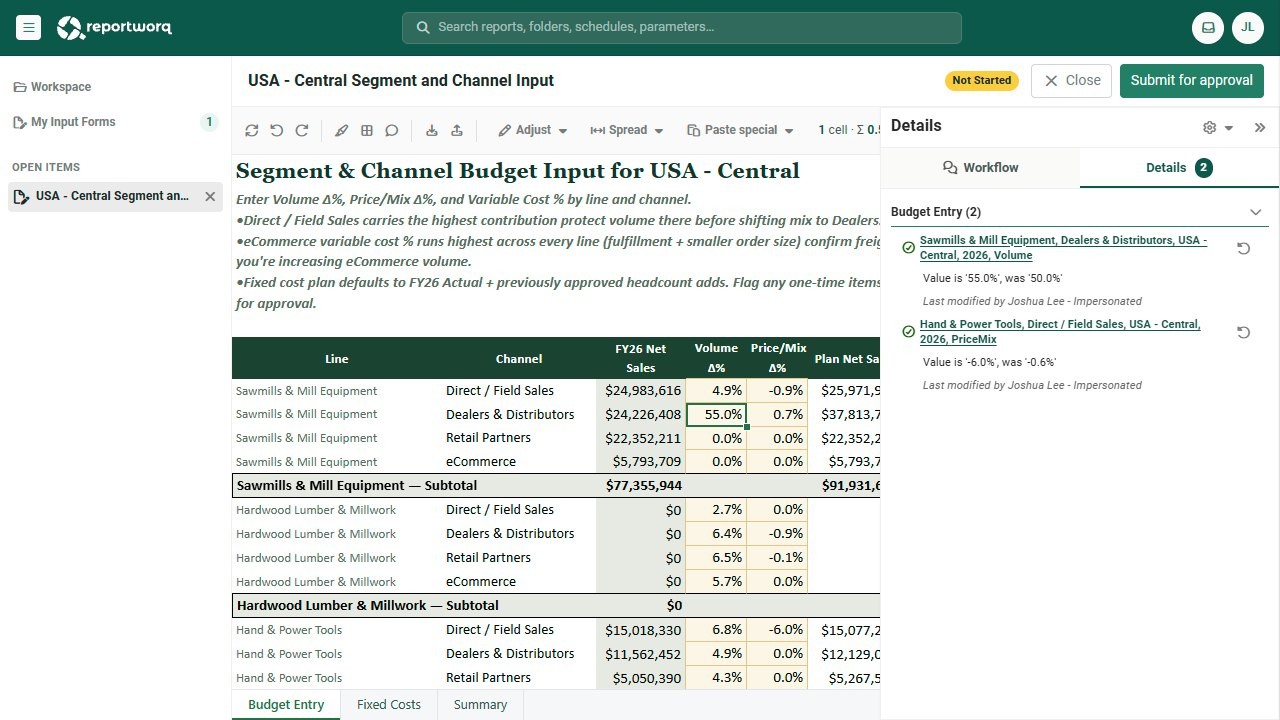
Task: Collapse the Budget Entry (2) section
Action: coord(1256,212)
